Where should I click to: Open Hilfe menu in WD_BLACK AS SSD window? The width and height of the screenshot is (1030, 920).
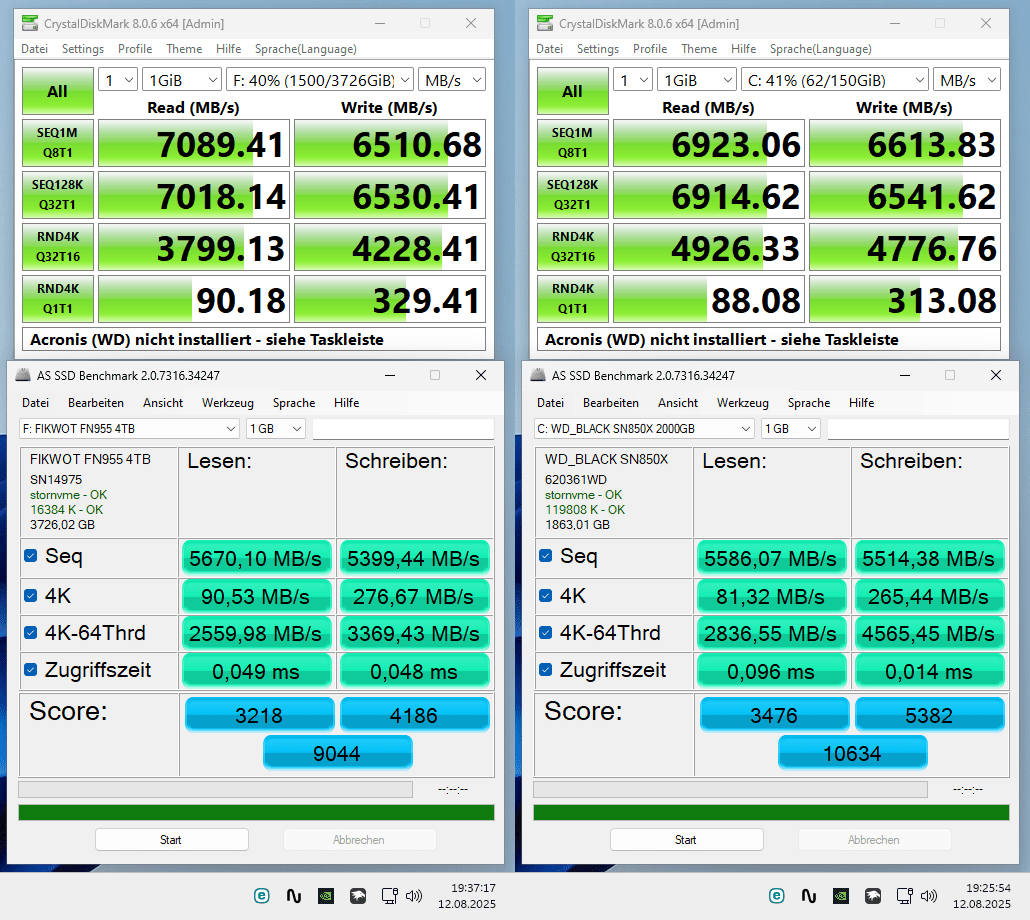(861, 403)
